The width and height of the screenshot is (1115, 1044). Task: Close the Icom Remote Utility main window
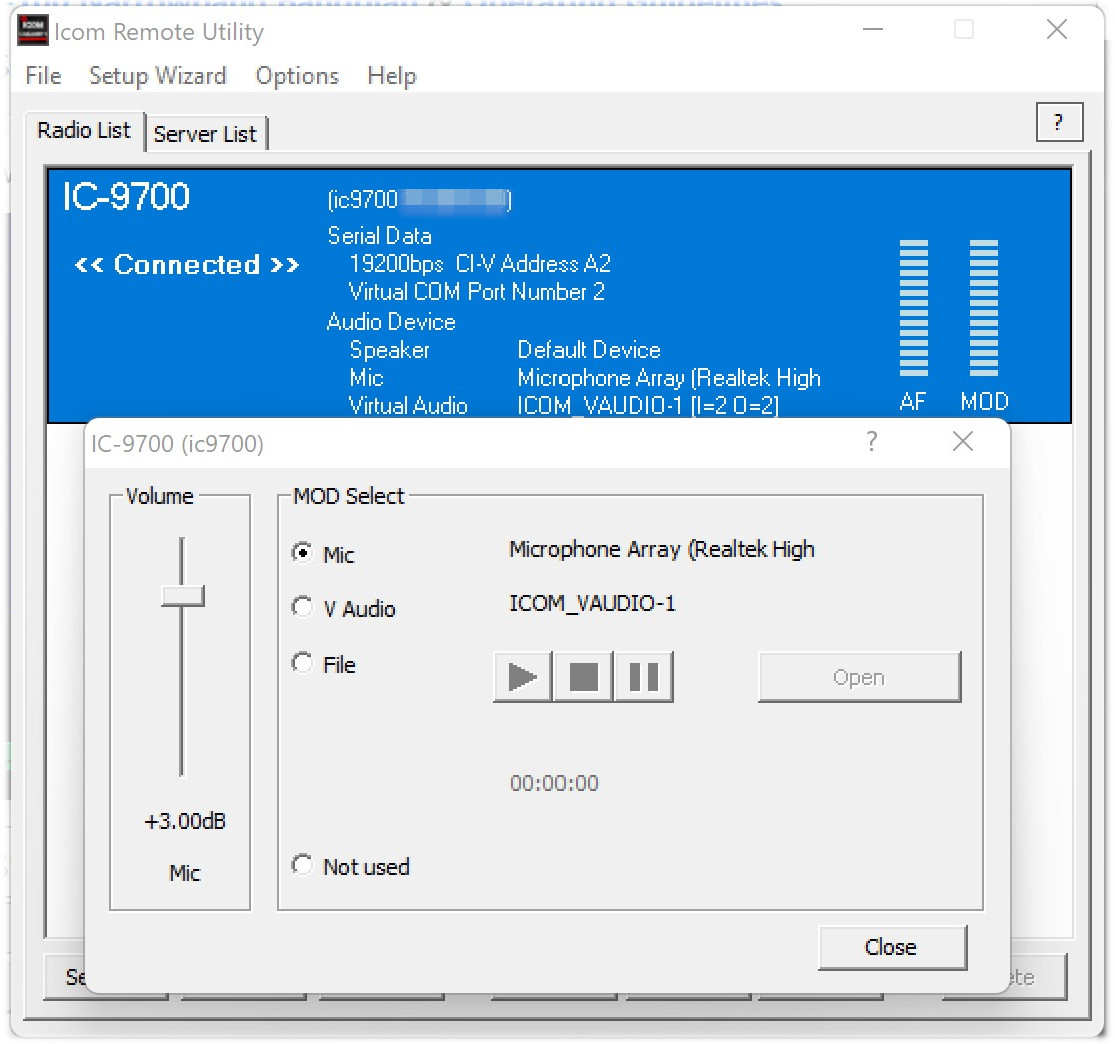click(1057, 30)
